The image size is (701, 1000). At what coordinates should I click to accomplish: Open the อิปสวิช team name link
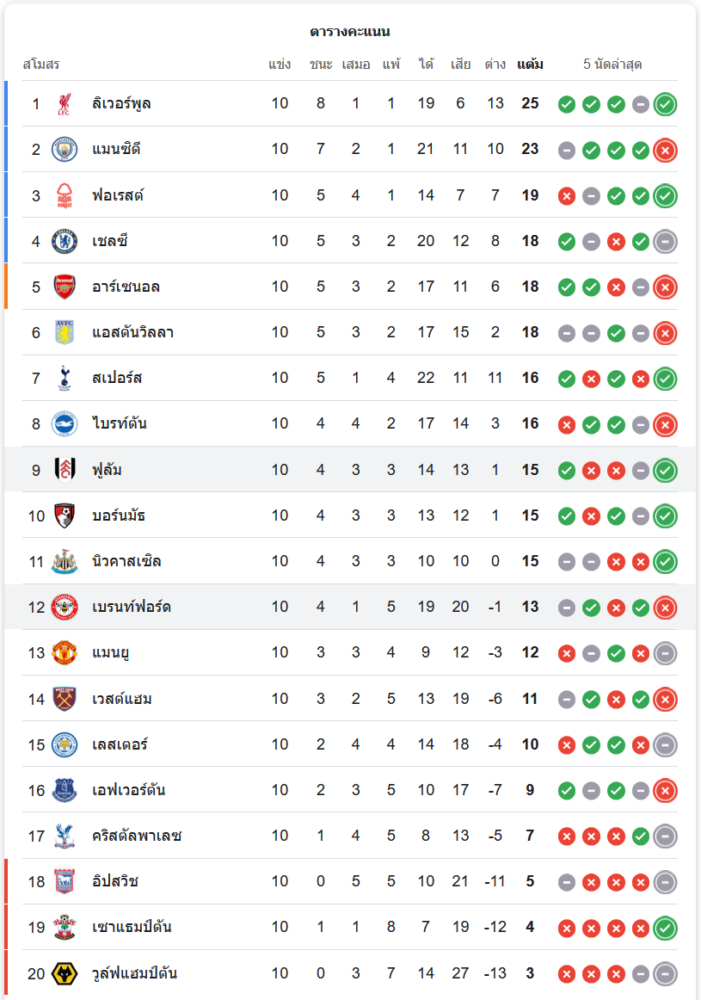[115, 881]
